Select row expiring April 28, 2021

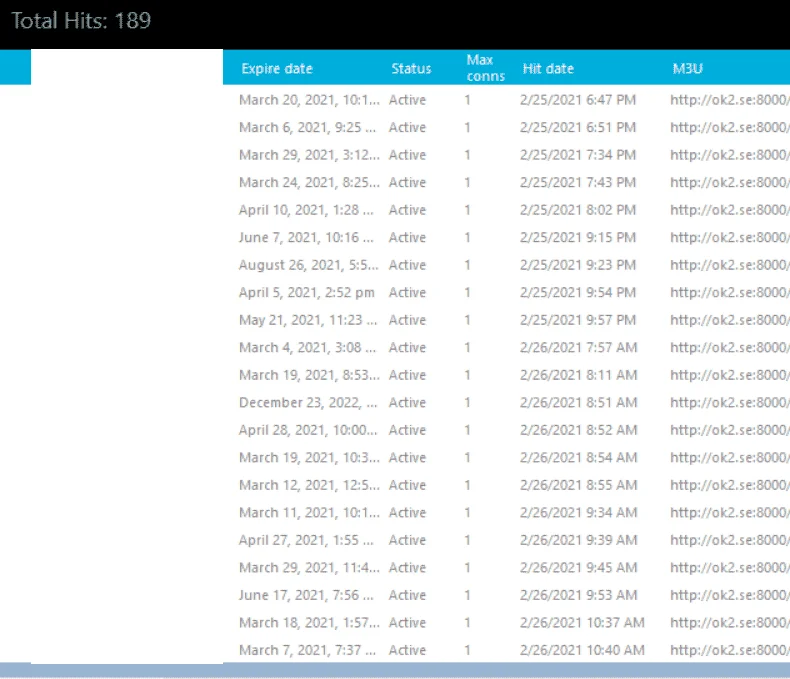point(506,430)
